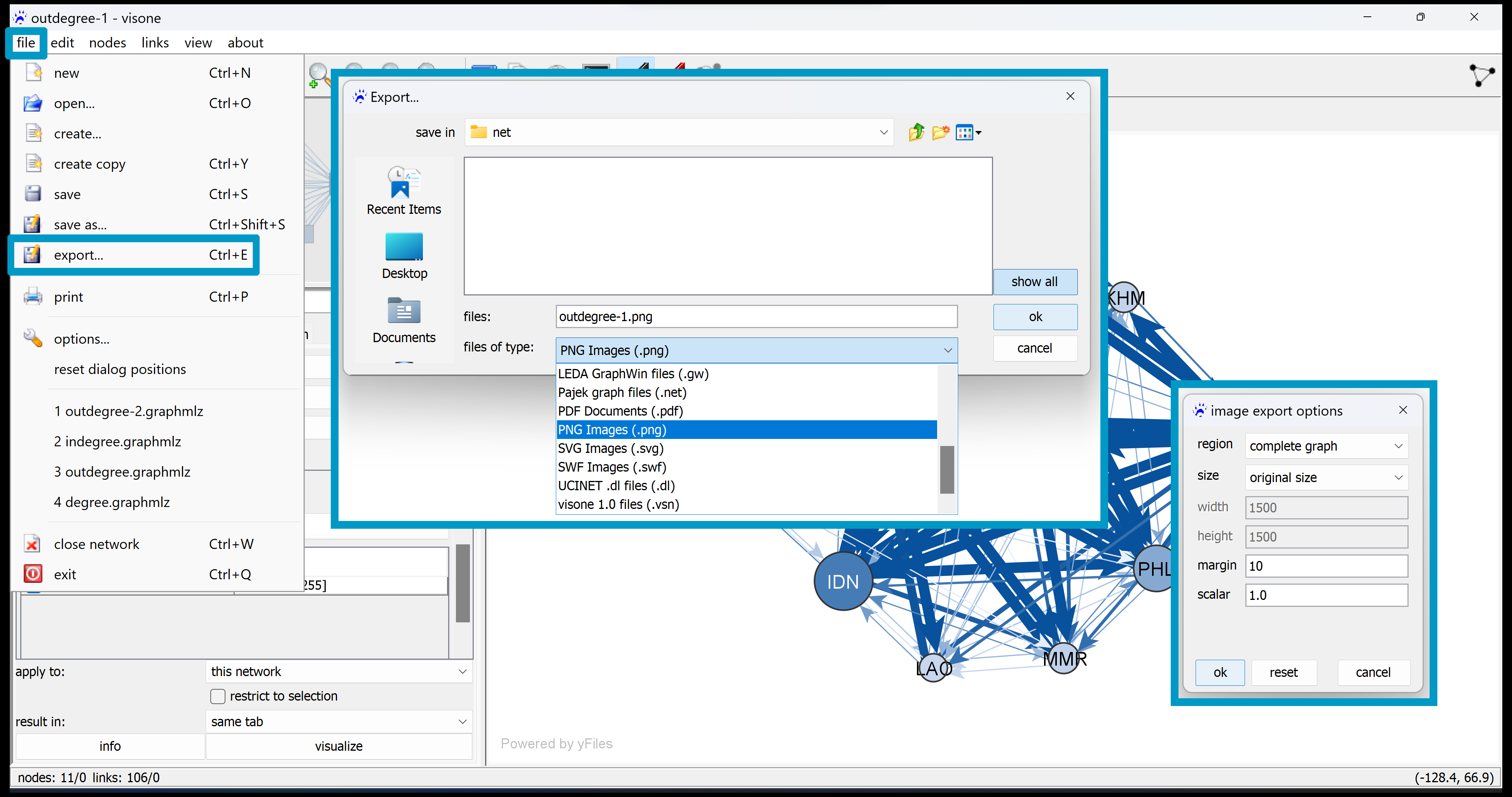Choose UCINET .dl files (.dl) type
The width and height of the screenshot is (1512, 797).
point(747,486)
